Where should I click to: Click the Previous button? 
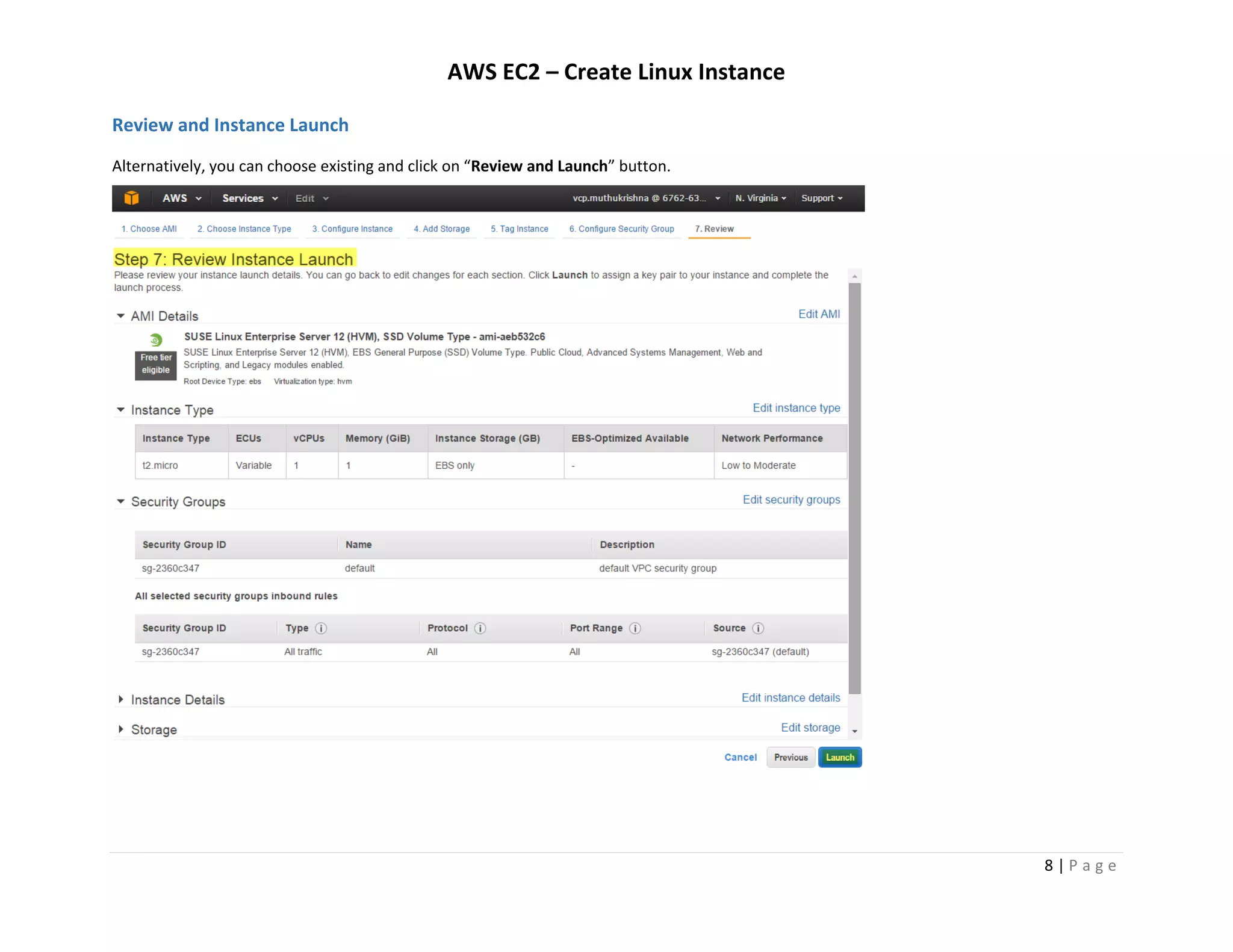point(791,757)
